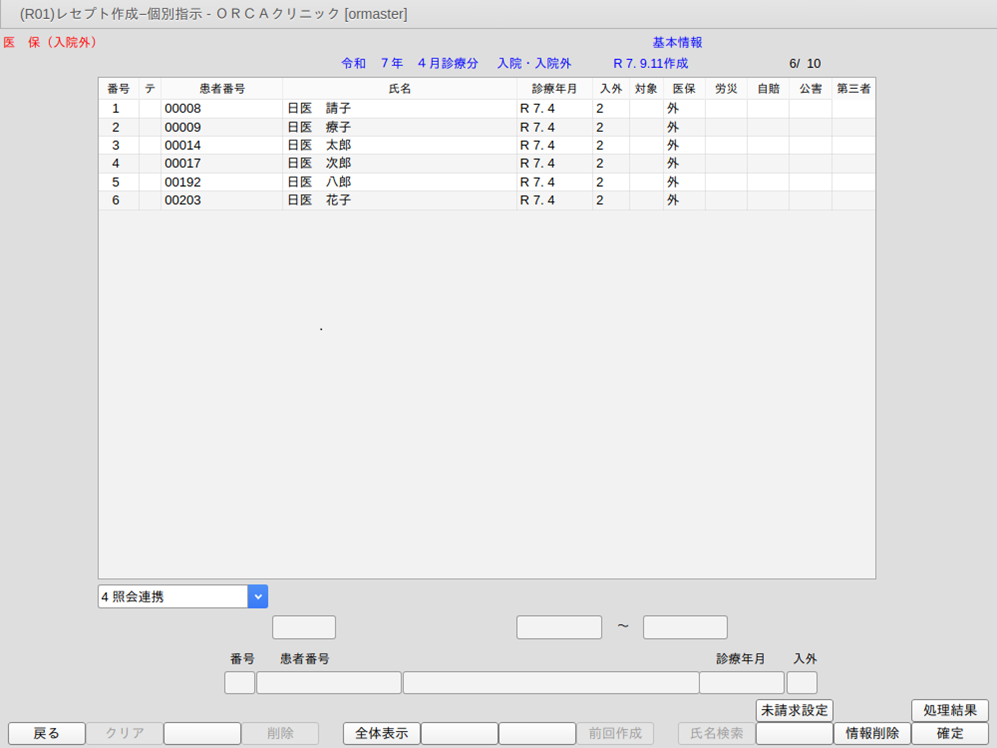The height and width of the screenshot is (748, 997).
Task: Click the 診療年月 column header
Action: (x=554, y=89)
